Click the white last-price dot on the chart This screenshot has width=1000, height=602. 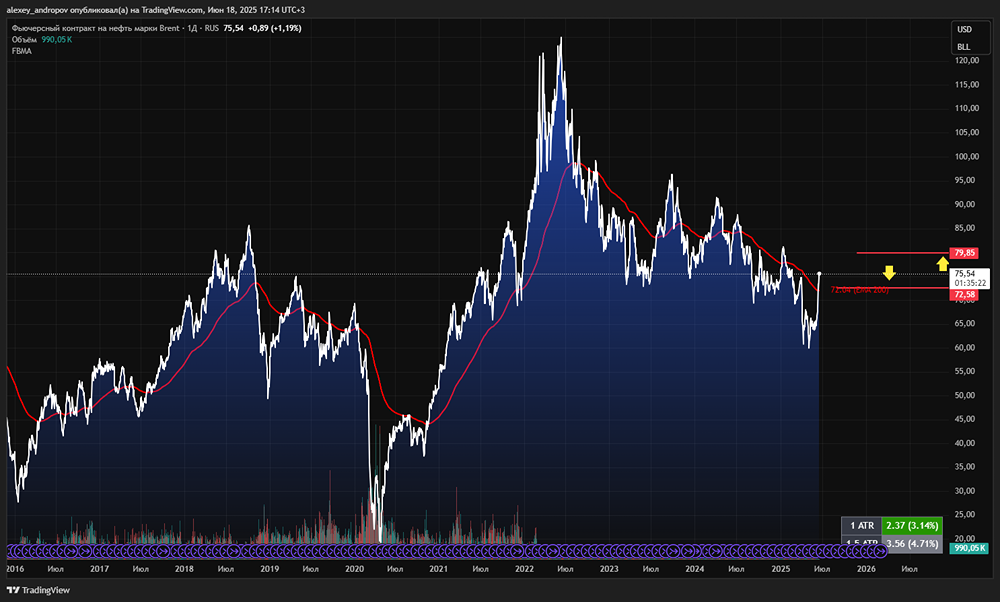tap(820, 273)
